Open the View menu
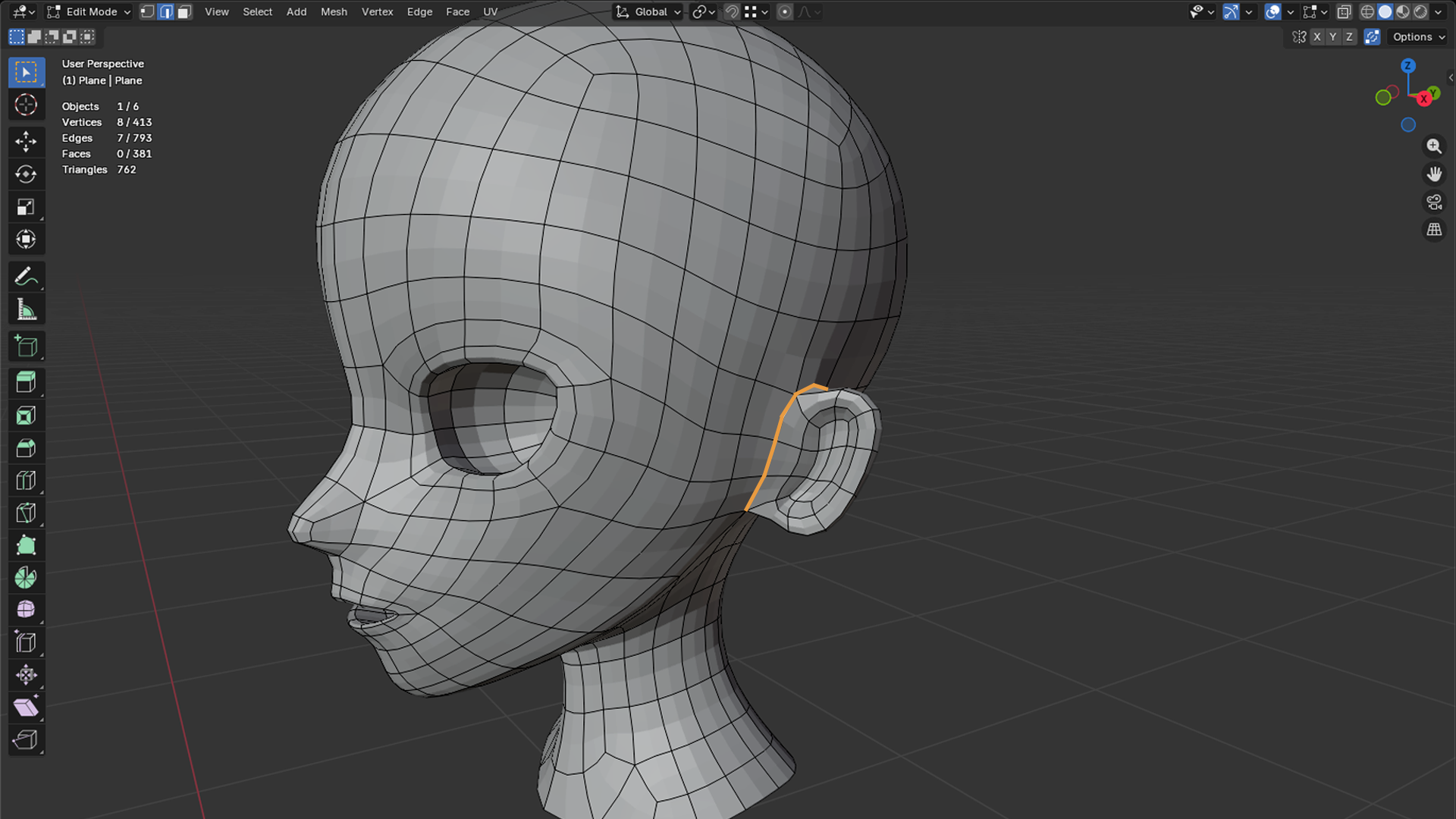Screen dimensions: 1456x819 click(217, 11)
